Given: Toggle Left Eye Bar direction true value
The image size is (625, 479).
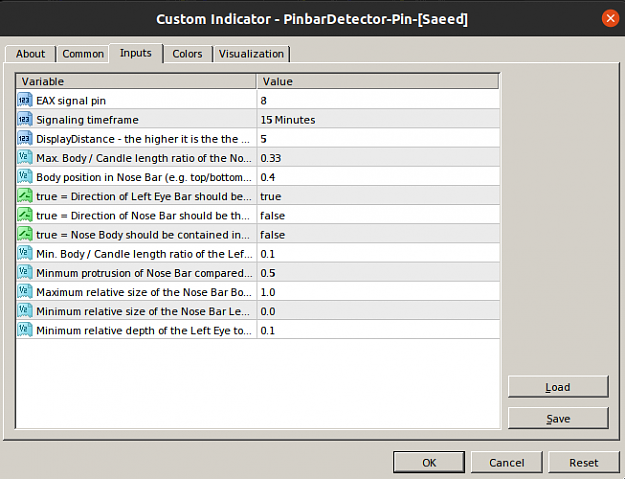Looking at the screenshot, I should click(x=378, y=196).
